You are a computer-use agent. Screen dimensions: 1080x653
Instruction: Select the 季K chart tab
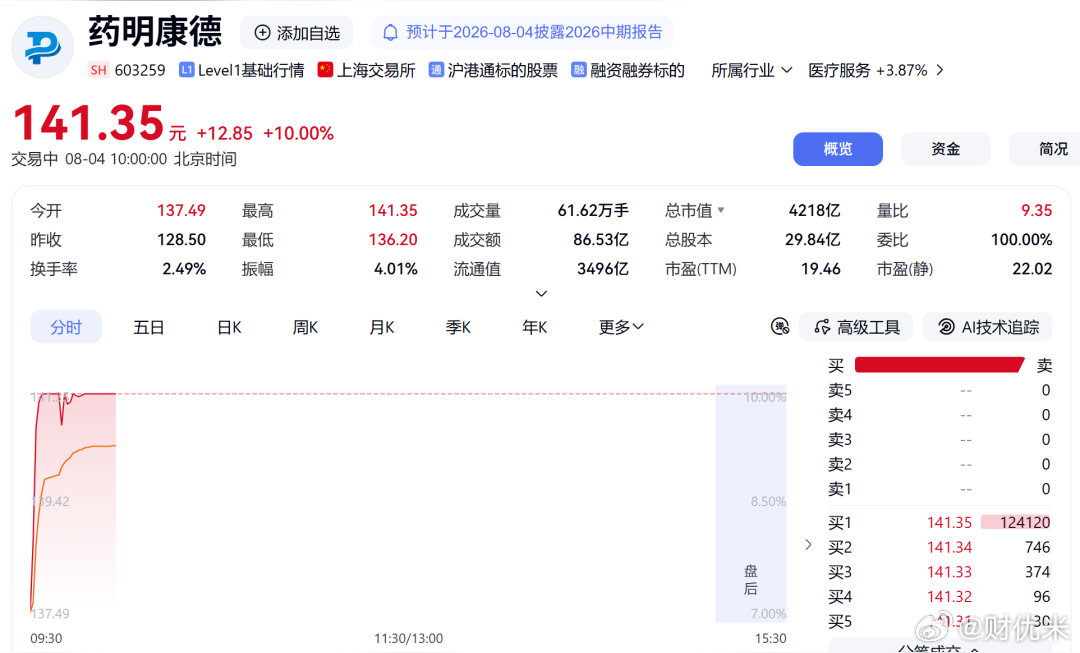[458, 327]
